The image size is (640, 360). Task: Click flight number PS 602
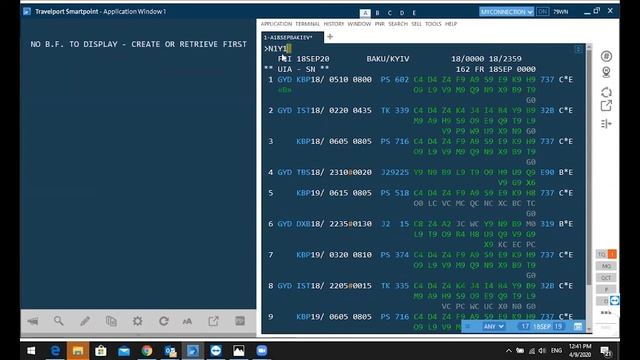pyautogui.click(x=395, y=80)
